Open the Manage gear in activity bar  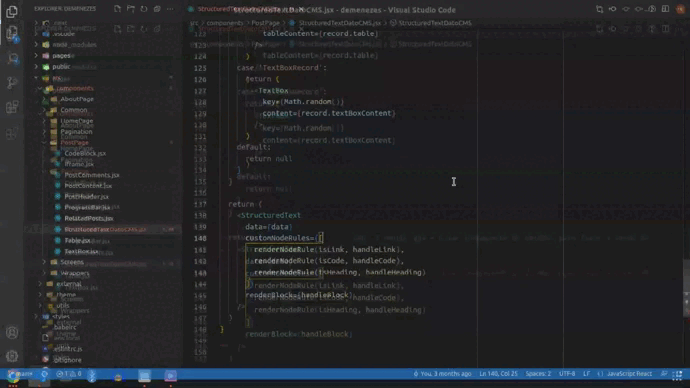pos(12,356)
